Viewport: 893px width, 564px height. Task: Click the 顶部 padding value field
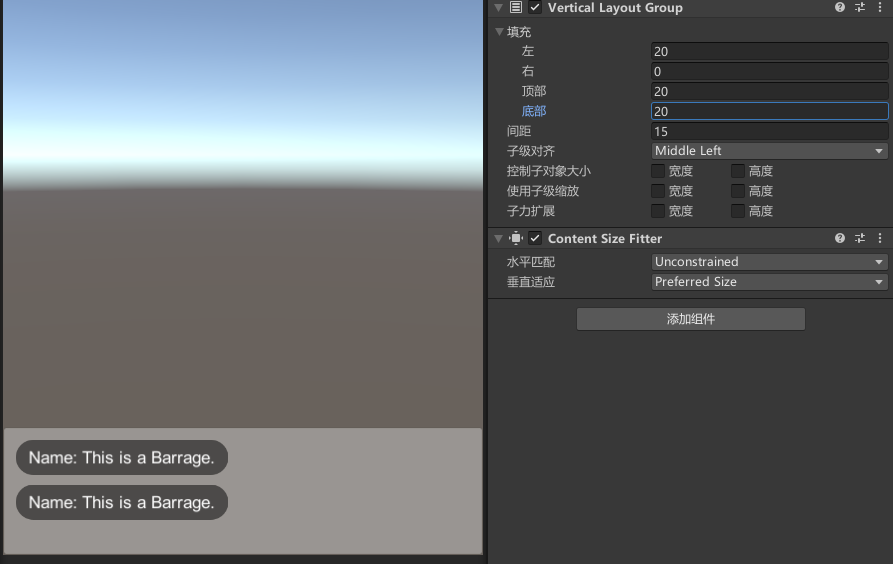tap(769, 91)
